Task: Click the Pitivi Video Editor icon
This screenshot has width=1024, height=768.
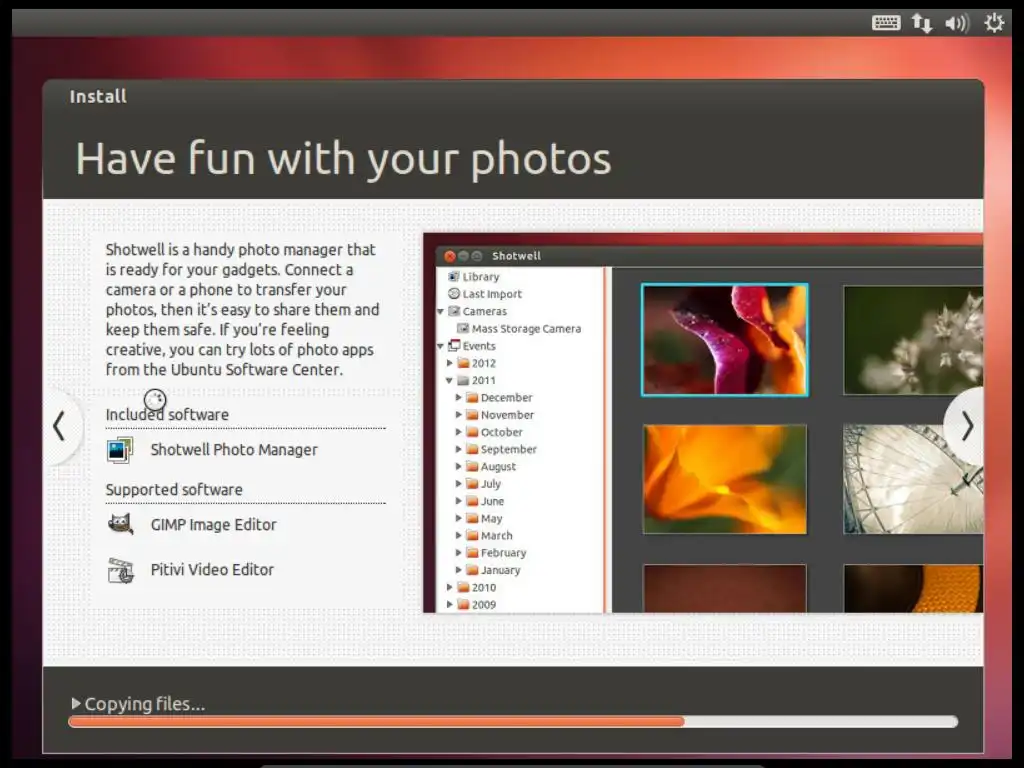Action: (121, 570)
